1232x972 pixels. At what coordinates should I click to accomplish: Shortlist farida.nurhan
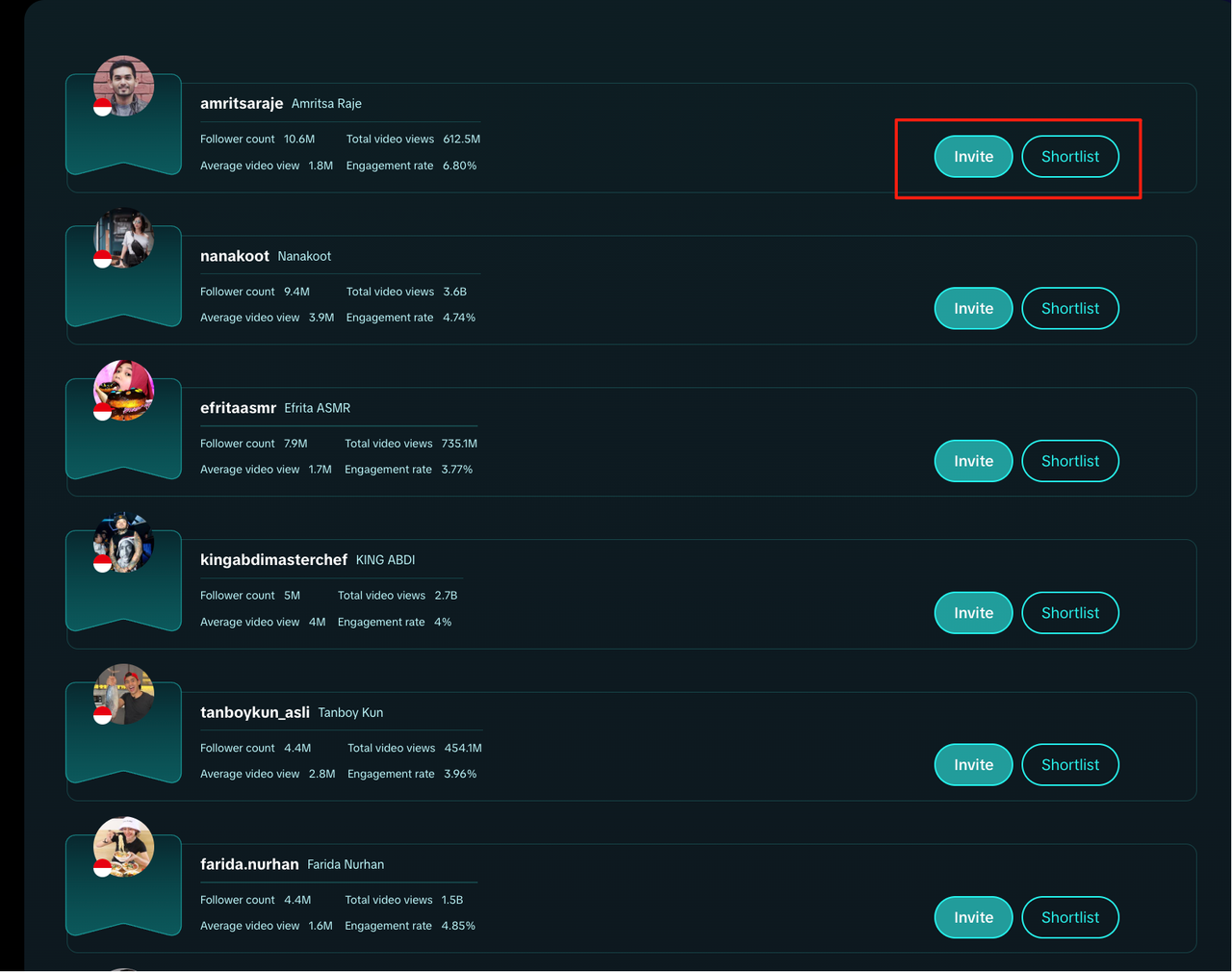pos(1070,917)
